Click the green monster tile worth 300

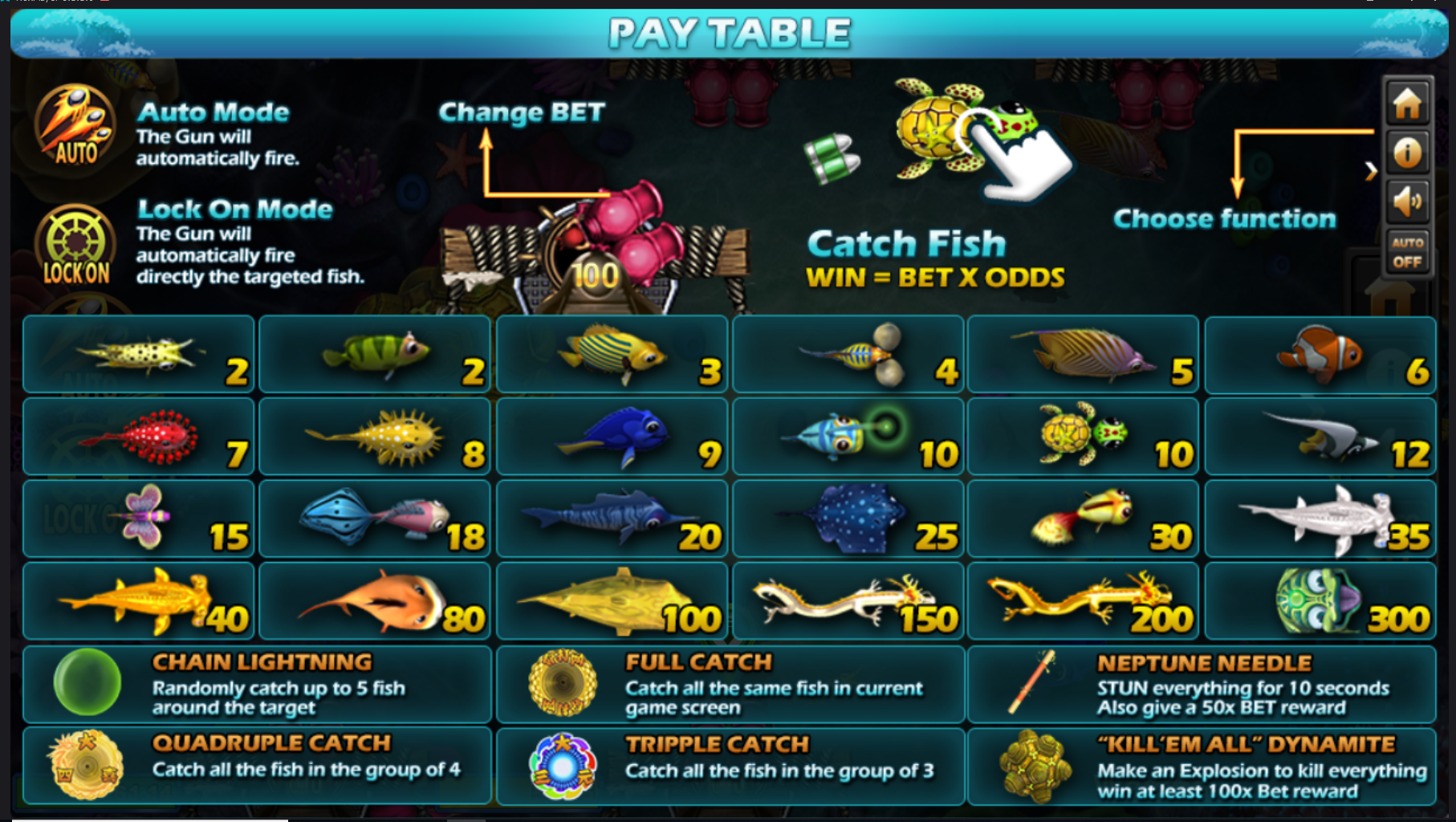[x=1320, y=601]
